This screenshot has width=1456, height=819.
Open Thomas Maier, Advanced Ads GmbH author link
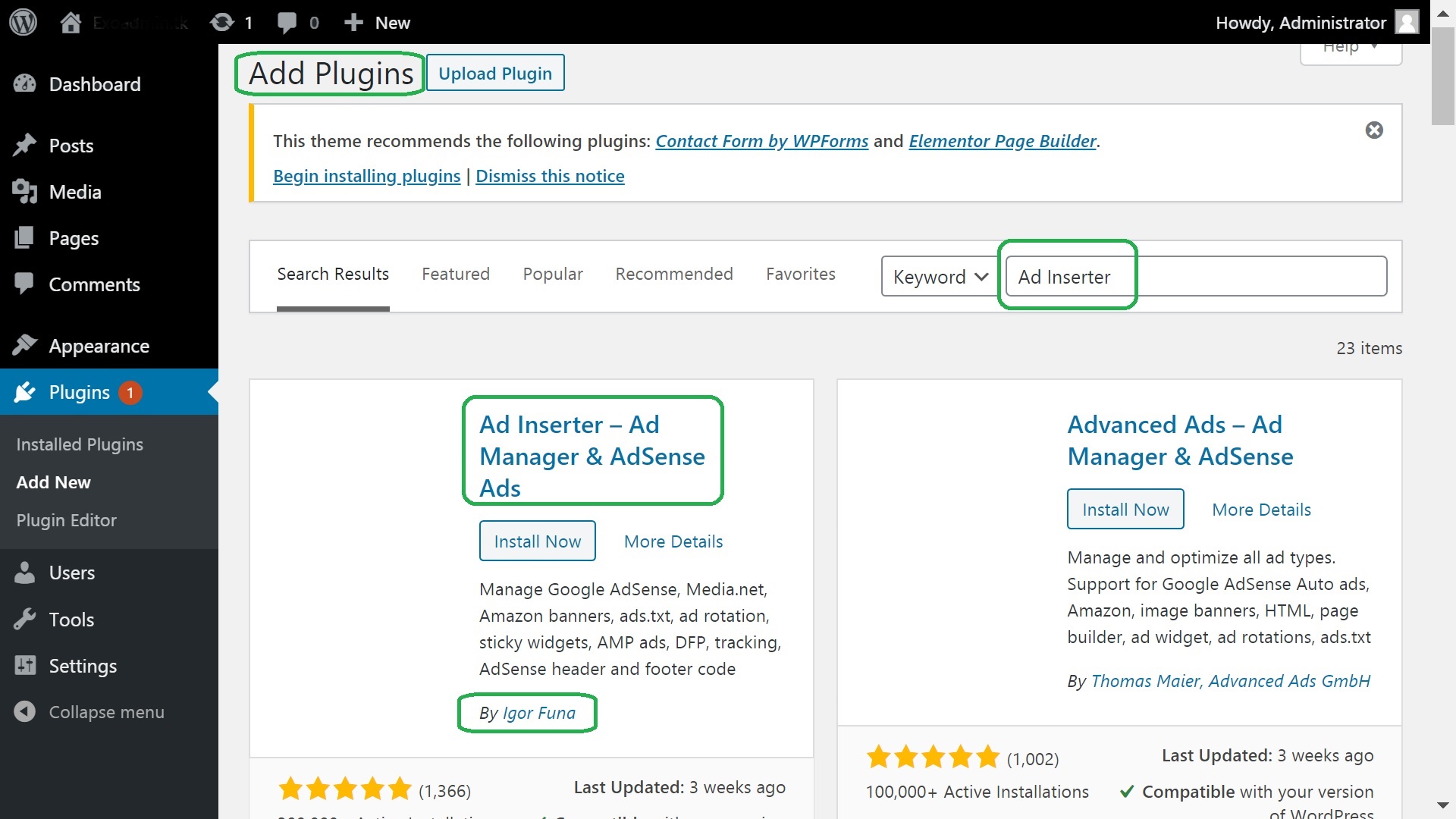tap(1230, 681)
